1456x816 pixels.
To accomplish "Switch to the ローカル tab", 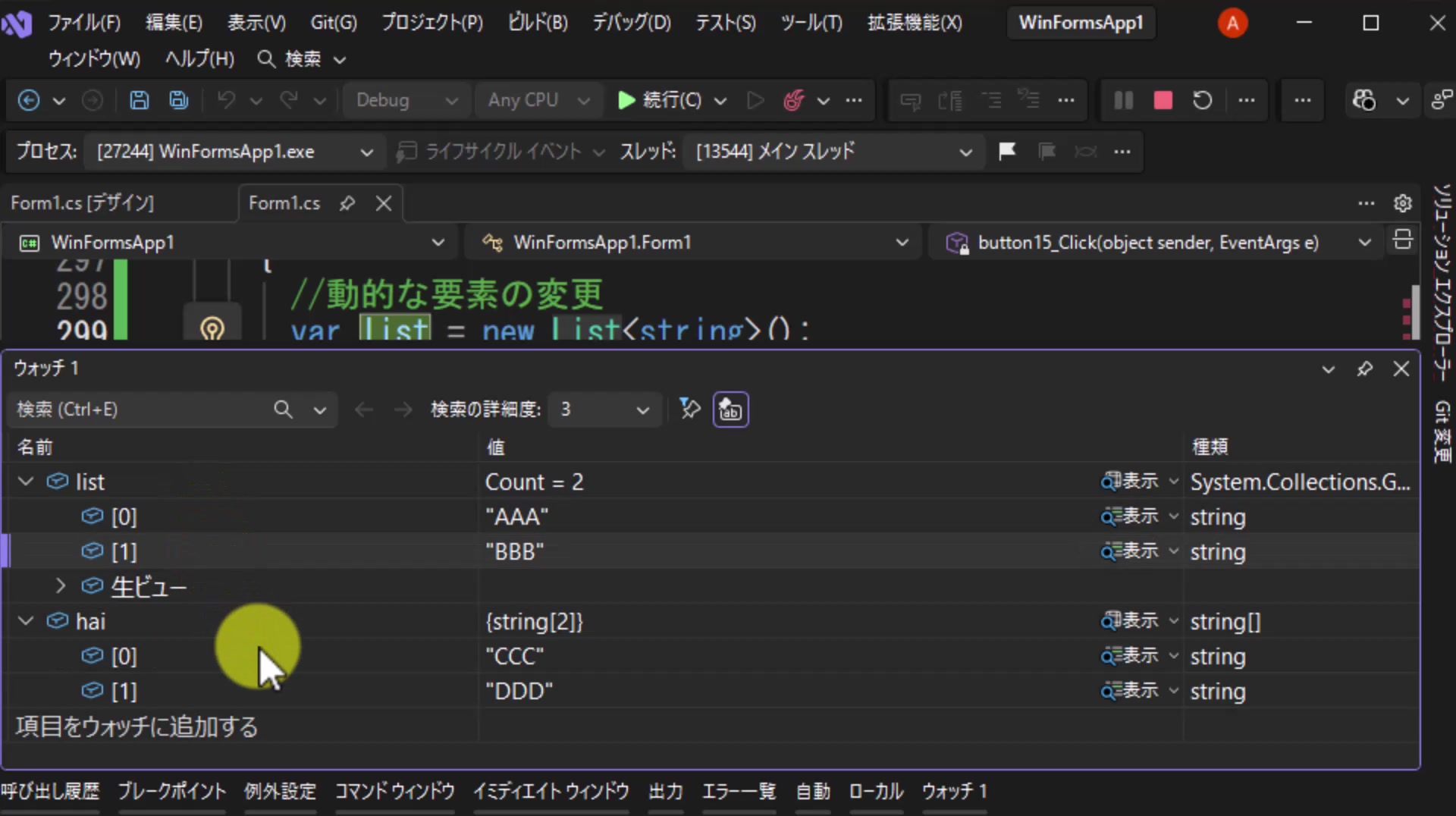I will pyautogui.click(x=876, y=791).
